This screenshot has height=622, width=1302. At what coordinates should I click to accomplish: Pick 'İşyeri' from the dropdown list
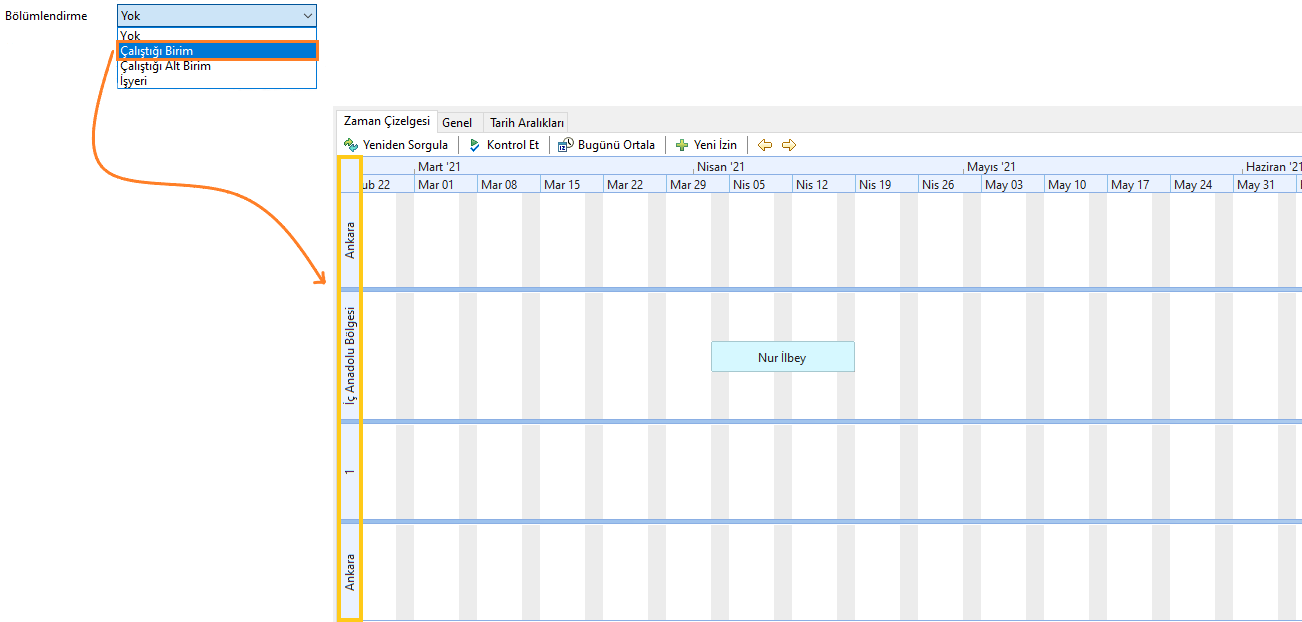coord(134,81)
